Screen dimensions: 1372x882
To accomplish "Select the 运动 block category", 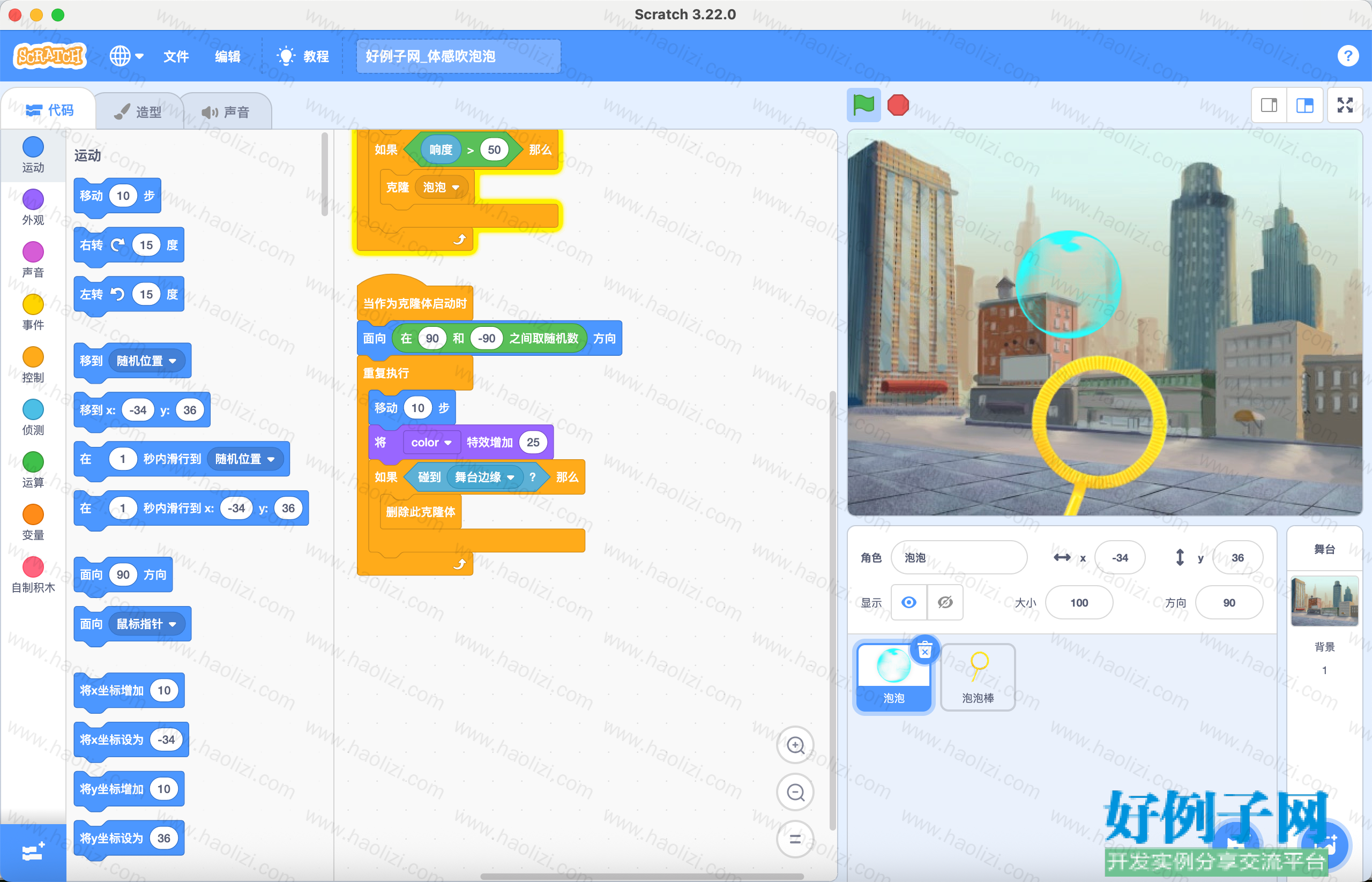I will [33, 155].
